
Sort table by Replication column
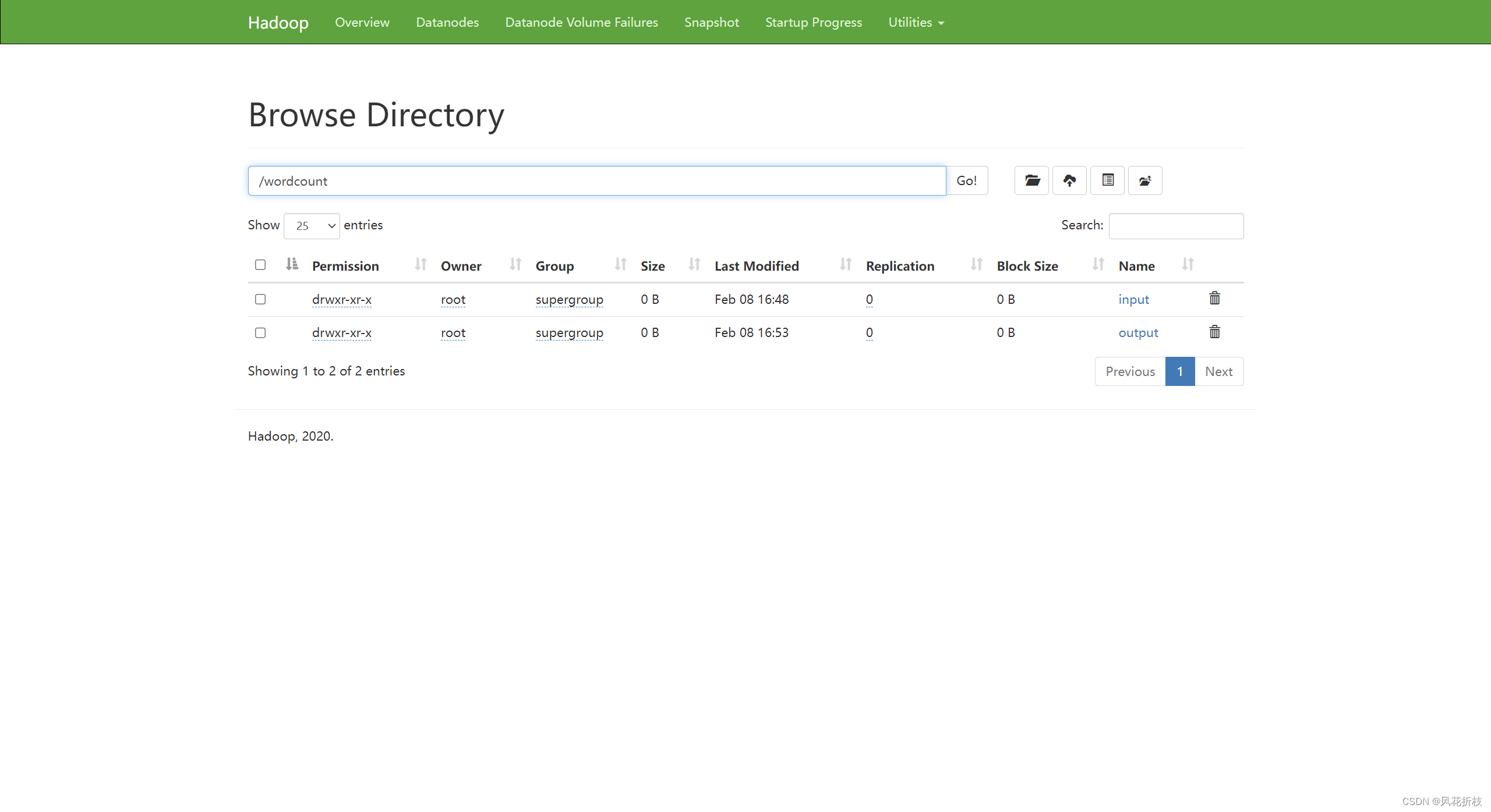[900, 266]
